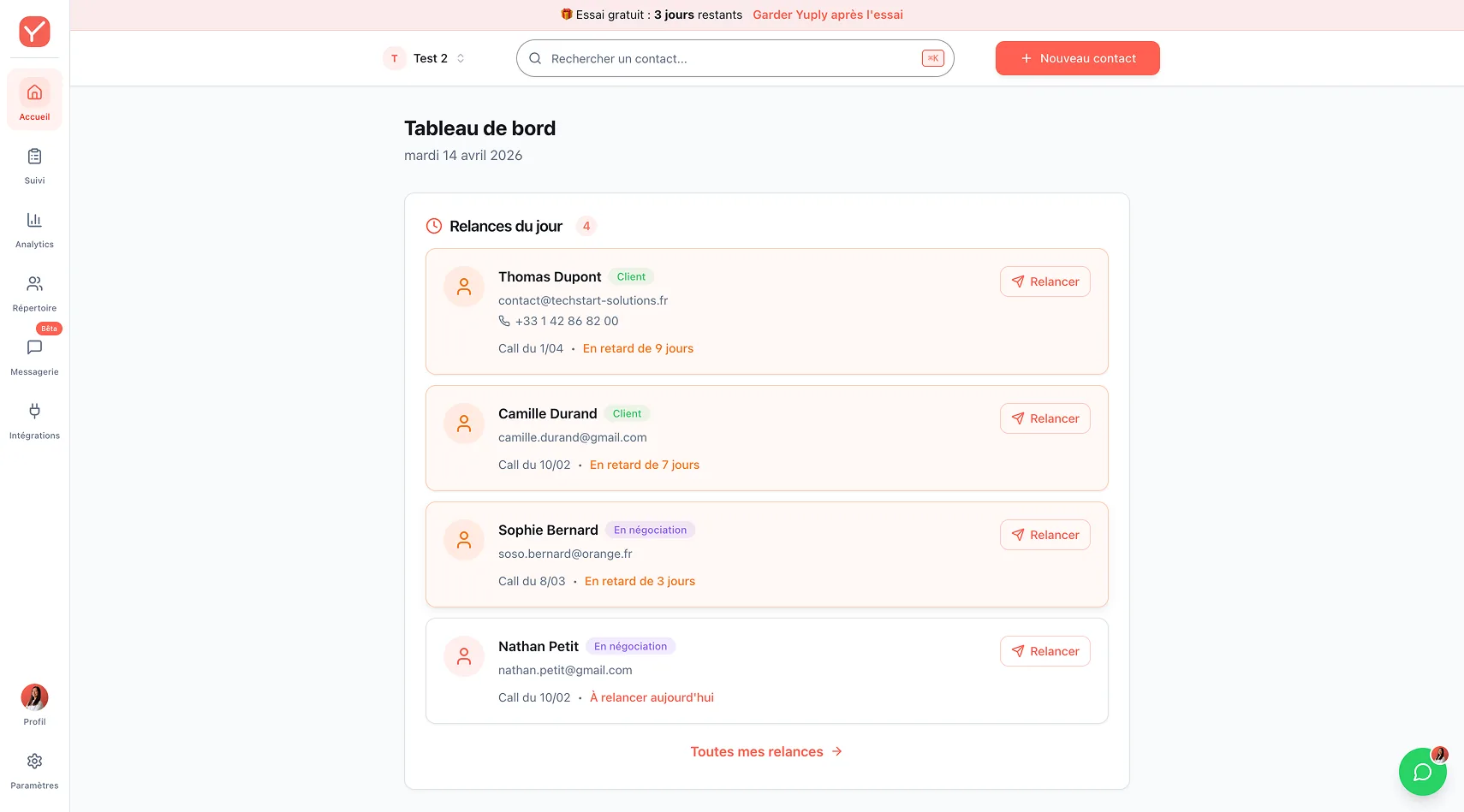Click phone number +33 1 42 86 82 00
The height and width of the screenshot is (812, 1464).
coord(567,321)
